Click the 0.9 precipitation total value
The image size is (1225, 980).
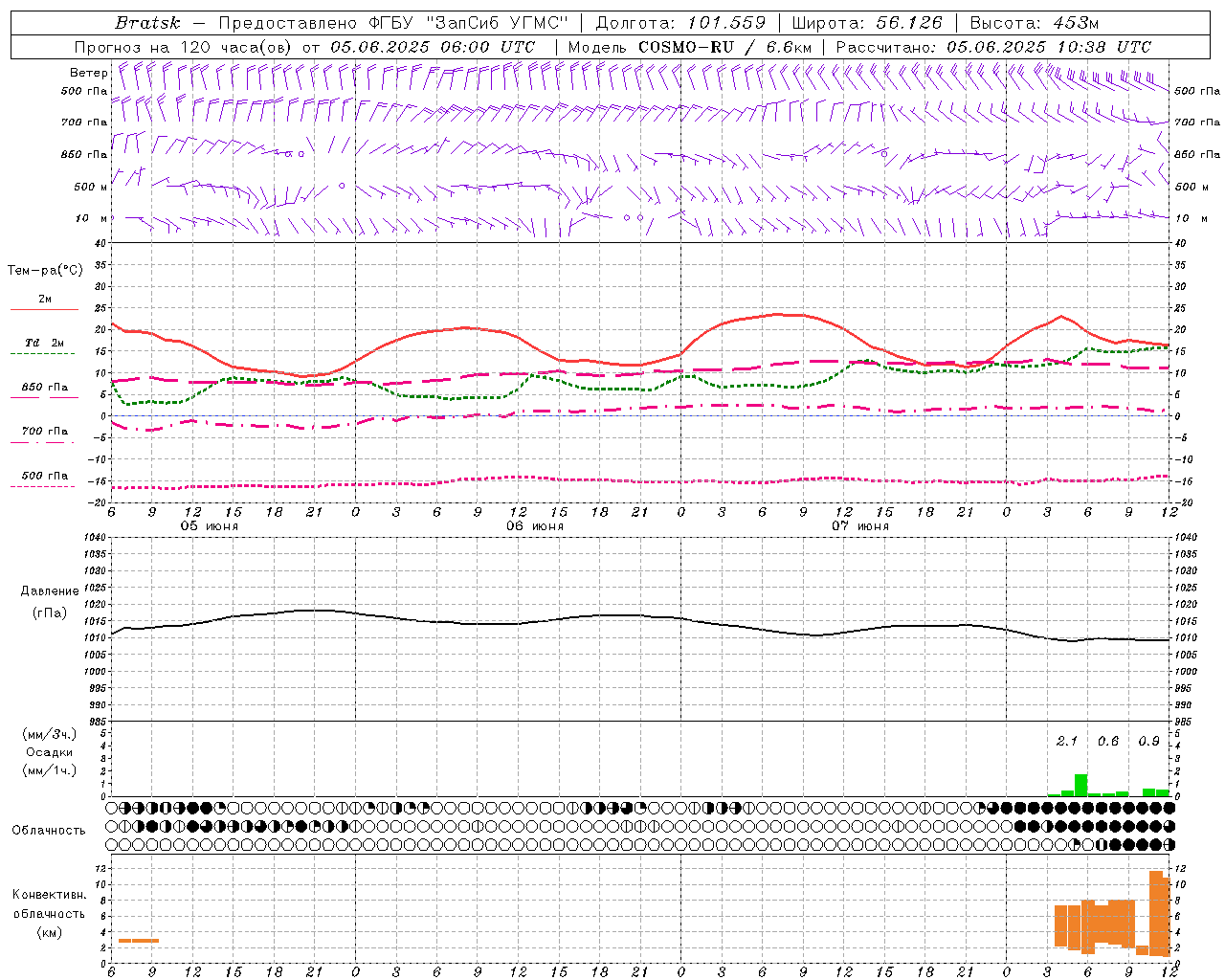[x=1148, y=741]
